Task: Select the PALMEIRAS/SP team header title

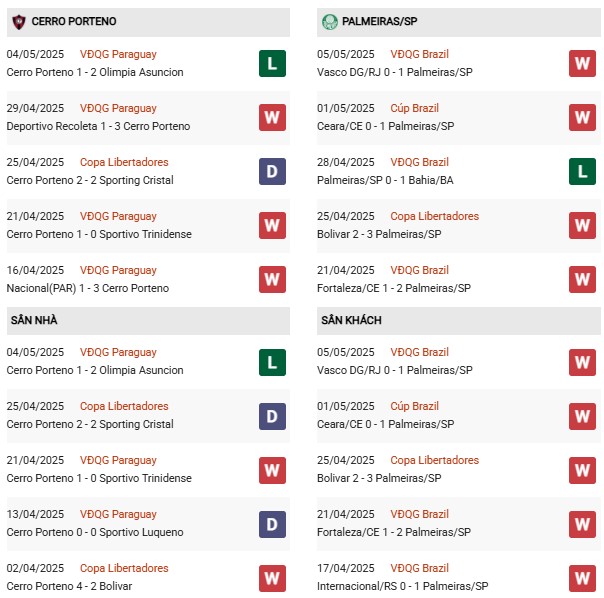Action: pos(379,21)
